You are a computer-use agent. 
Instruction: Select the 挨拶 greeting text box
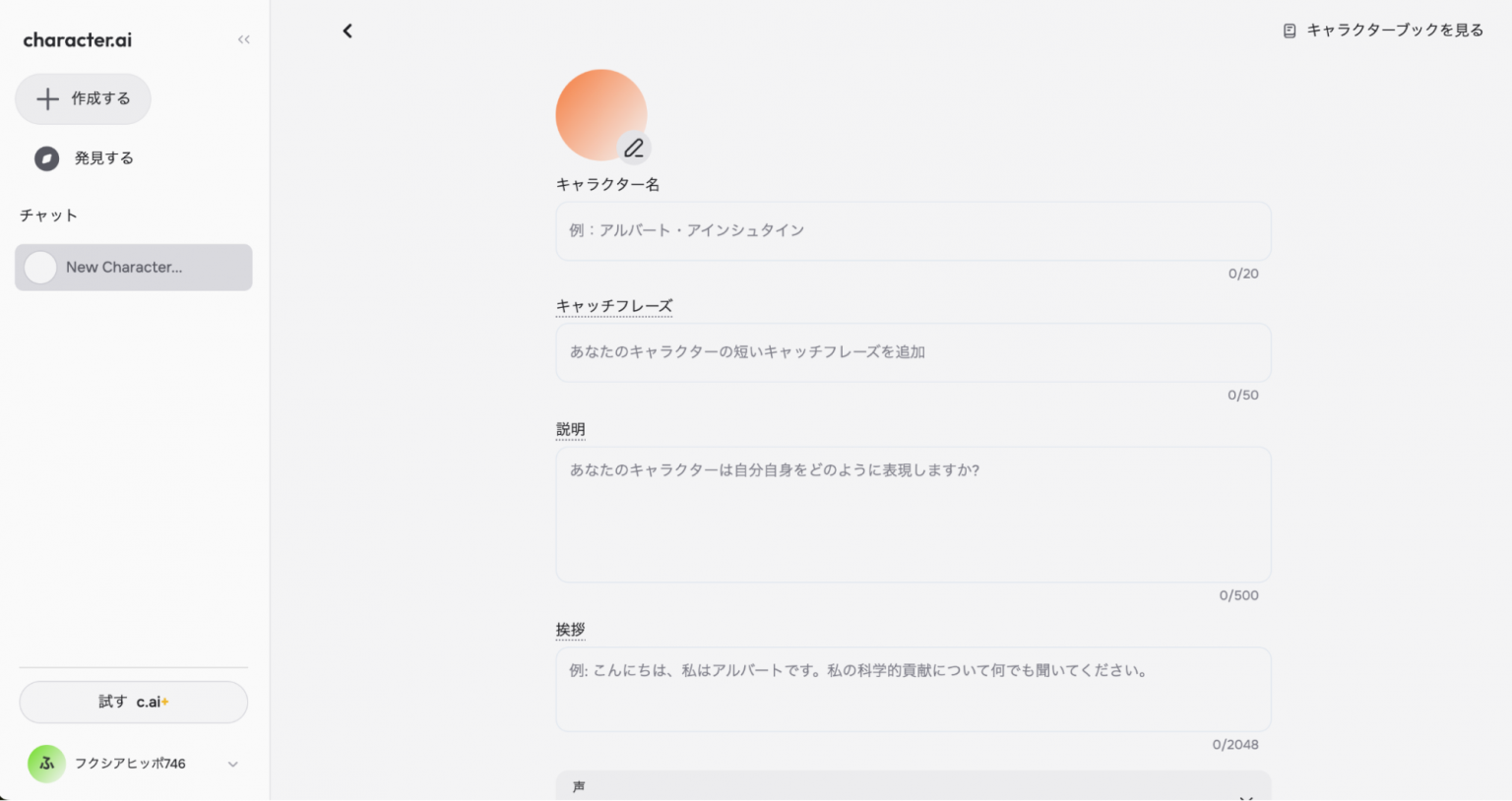point(913,689)
